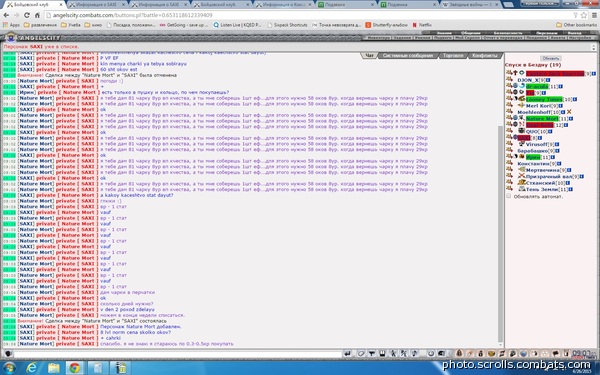Click info icon beside Тень Земли
This screenshot has height=375, width=600.
point(570,189)
